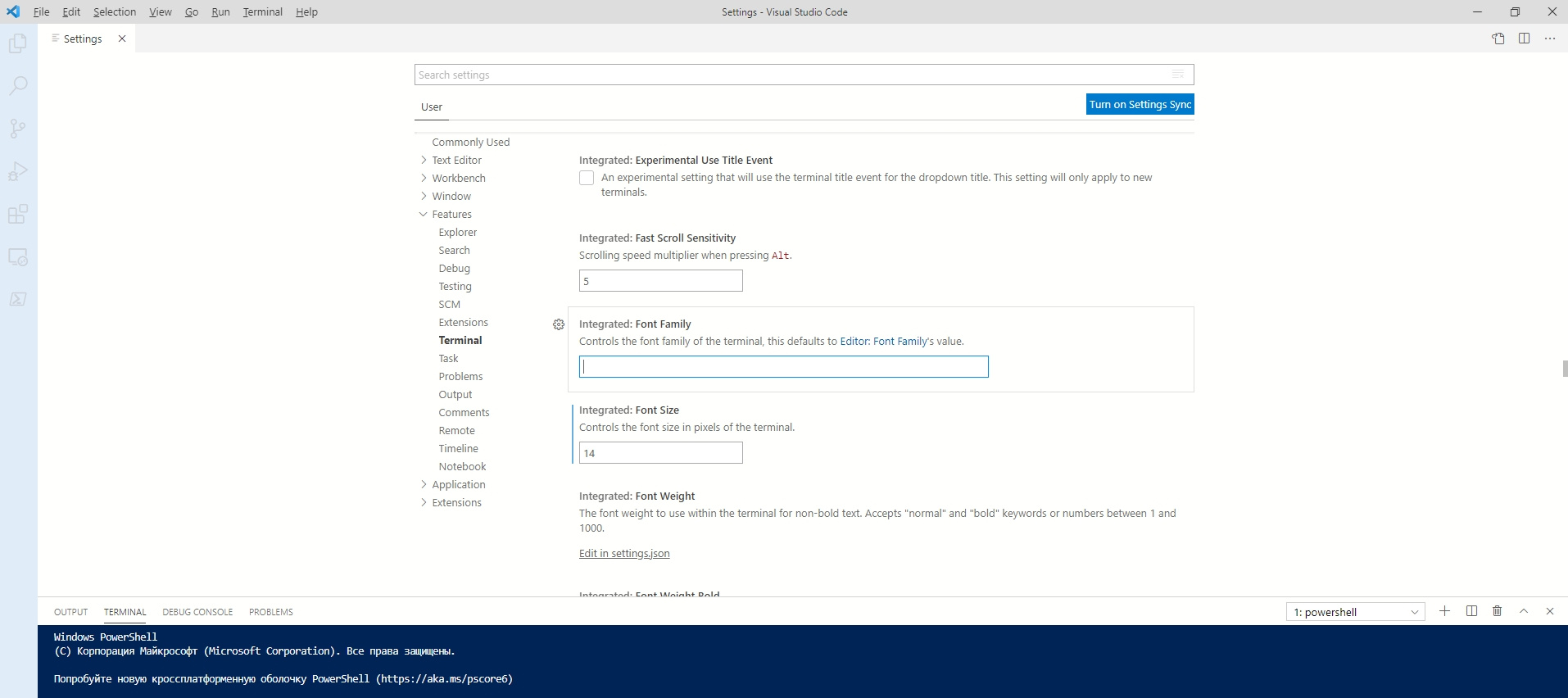Open the 1: powershell terminal dropdown
The image size is (1568, 698).
click(1355, 612)
